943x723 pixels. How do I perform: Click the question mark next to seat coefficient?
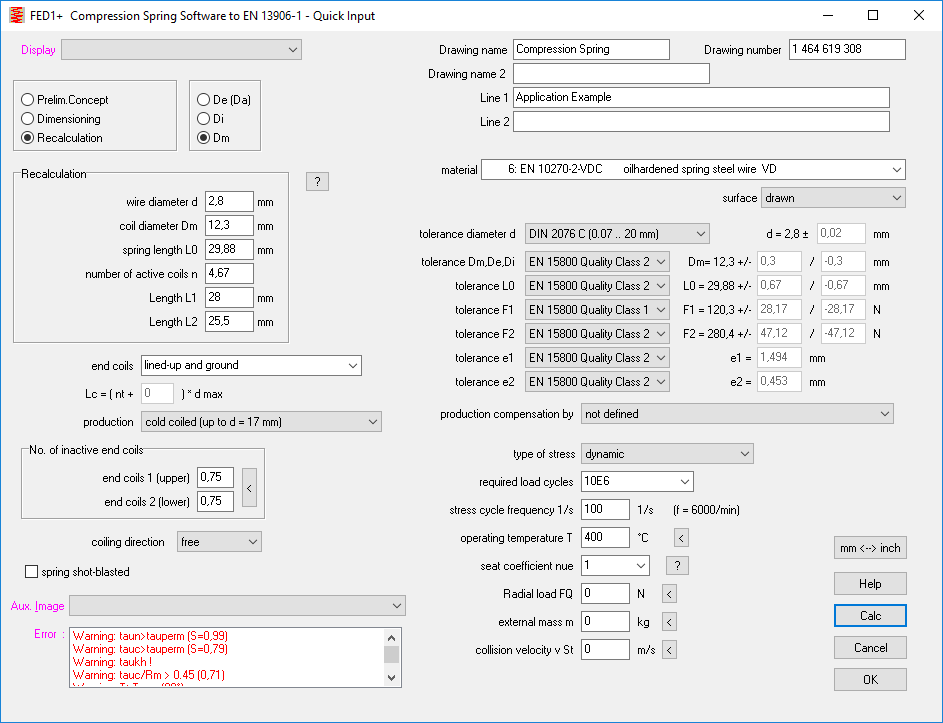click(x=677, y=566)
